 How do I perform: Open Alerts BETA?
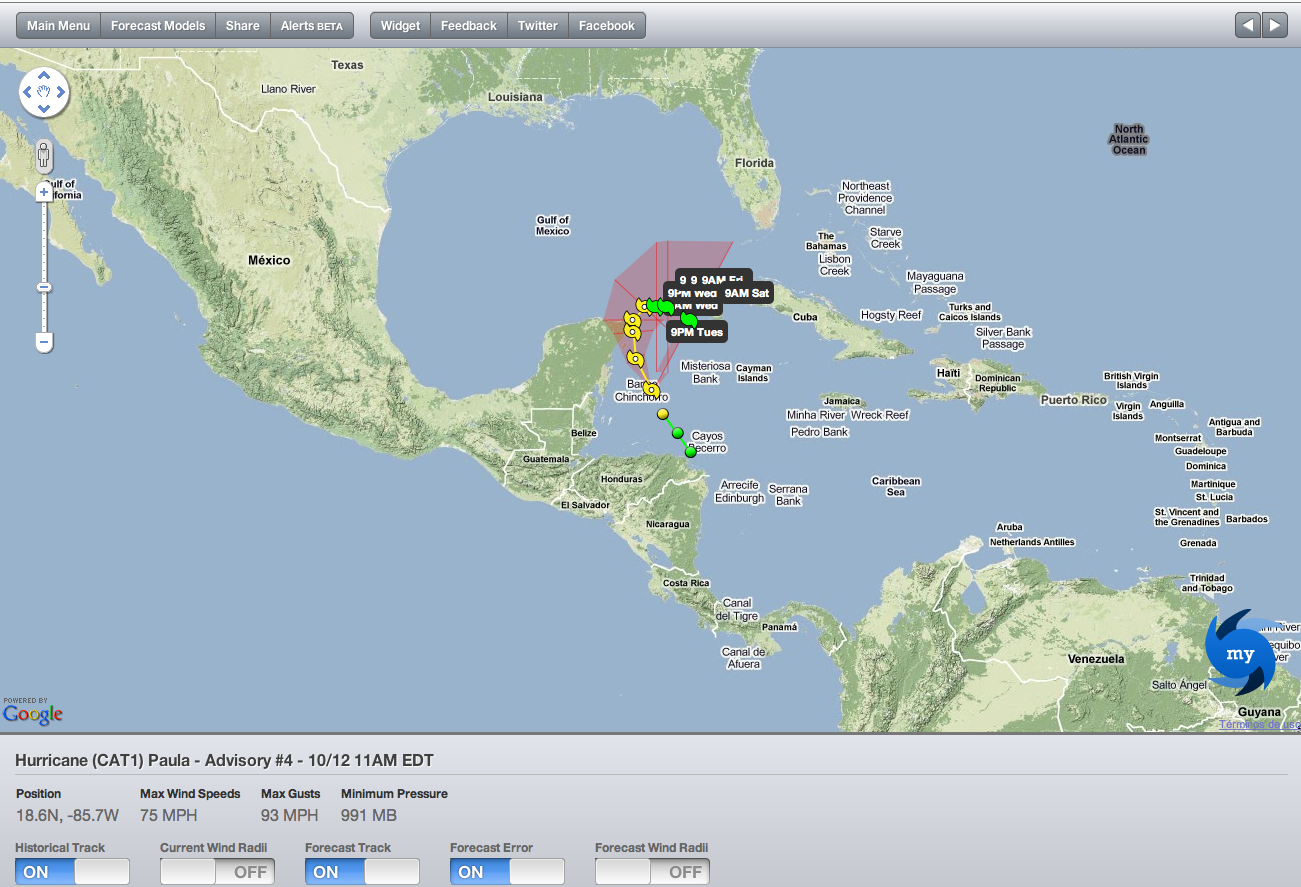click(312, 26)
